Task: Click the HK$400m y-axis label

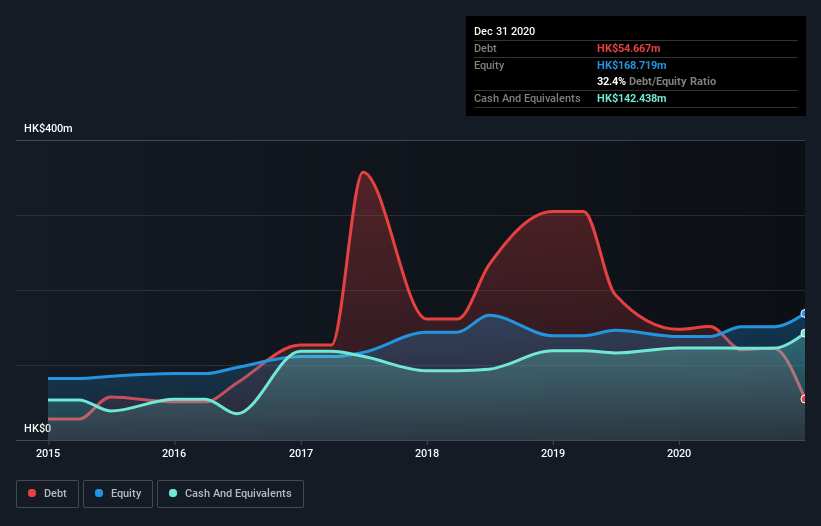Action: [48, 128]
